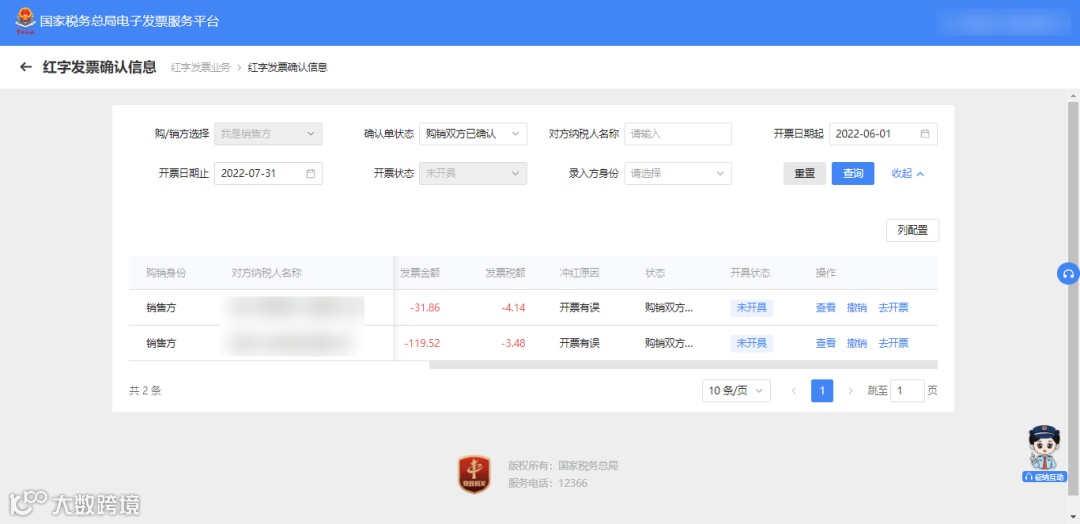This screenshot has height=524, width=1080.
Task: Click the 发票税额 column header
Action: point(505,273)
